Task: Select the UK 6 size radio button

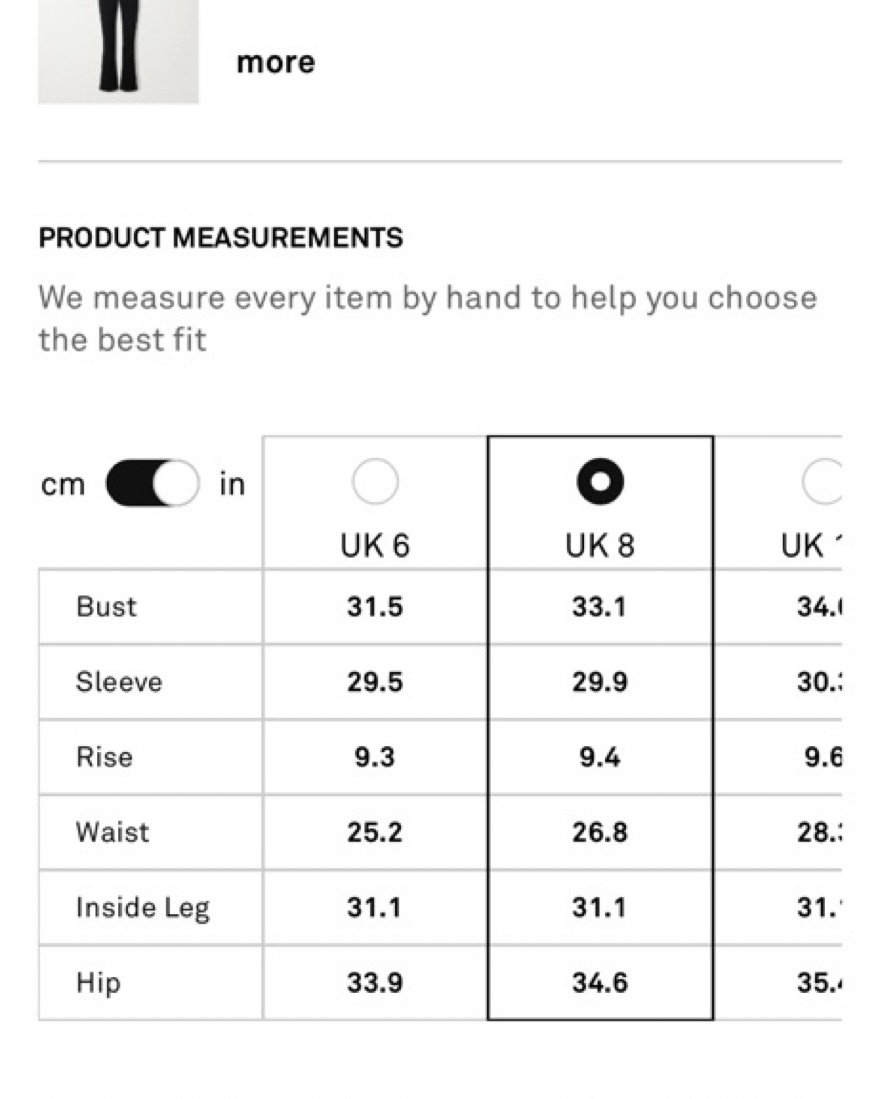Action: [376, 482]
